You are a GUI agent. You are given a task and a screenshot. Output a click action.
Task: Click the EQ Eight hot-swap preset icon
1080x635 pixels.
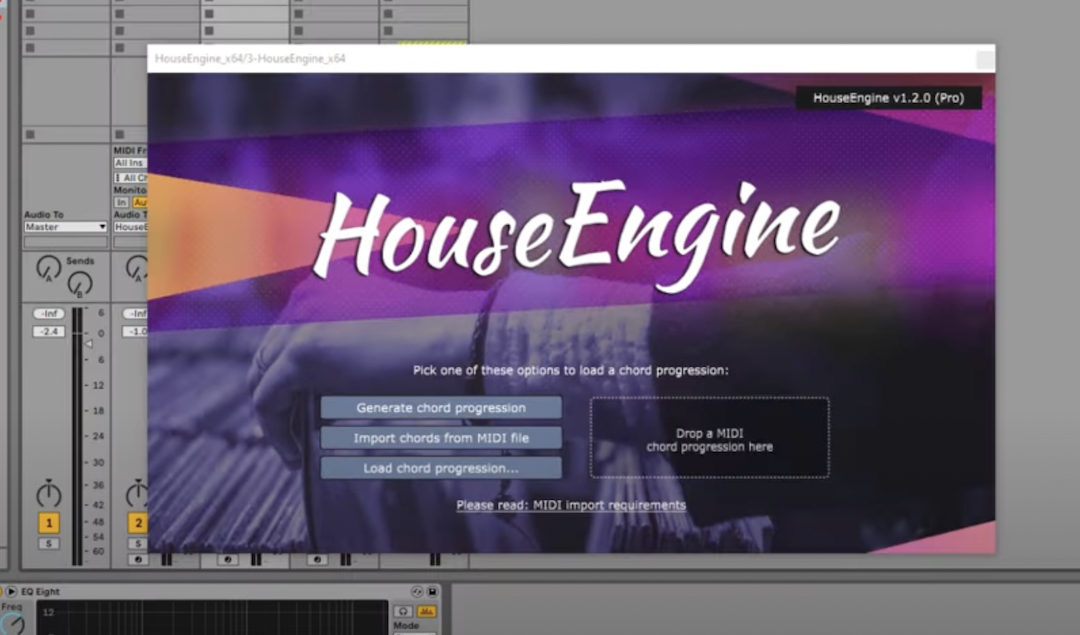point(418,592)
